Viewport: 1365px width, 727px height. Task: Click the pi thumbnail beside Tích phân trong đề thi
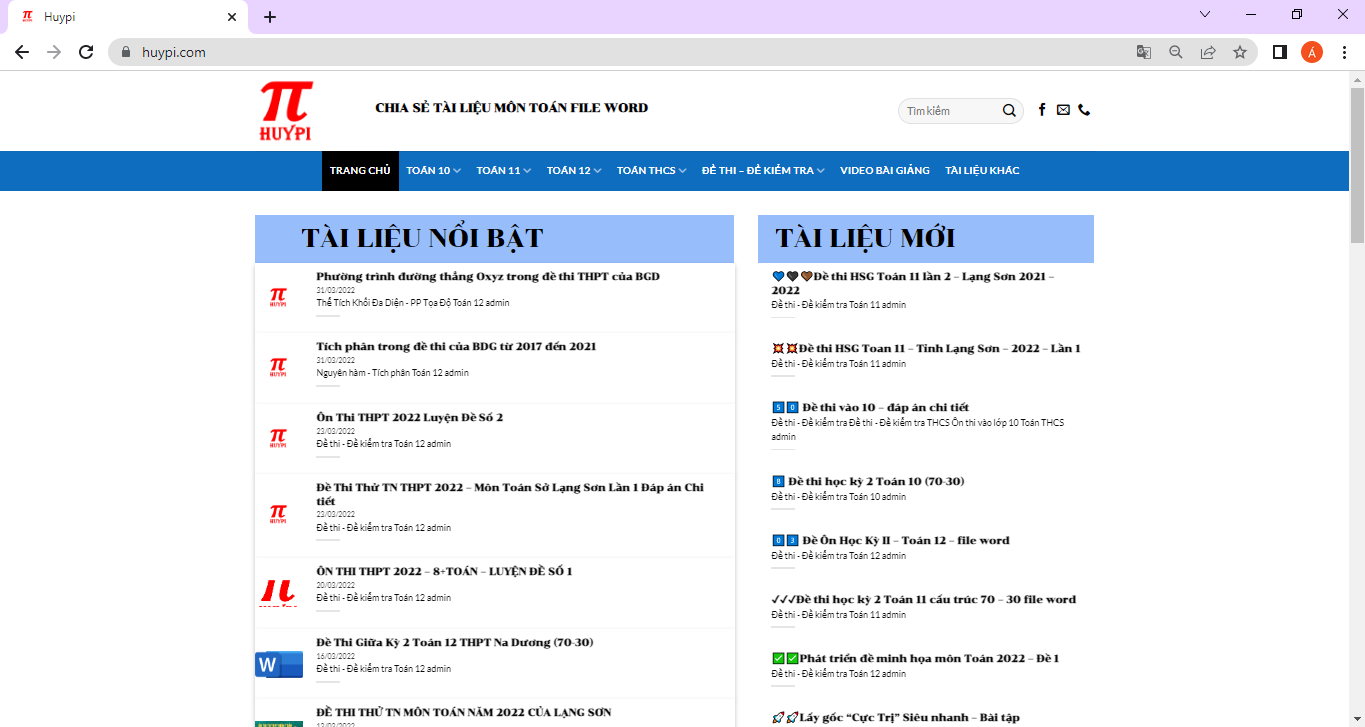point(278,367)
